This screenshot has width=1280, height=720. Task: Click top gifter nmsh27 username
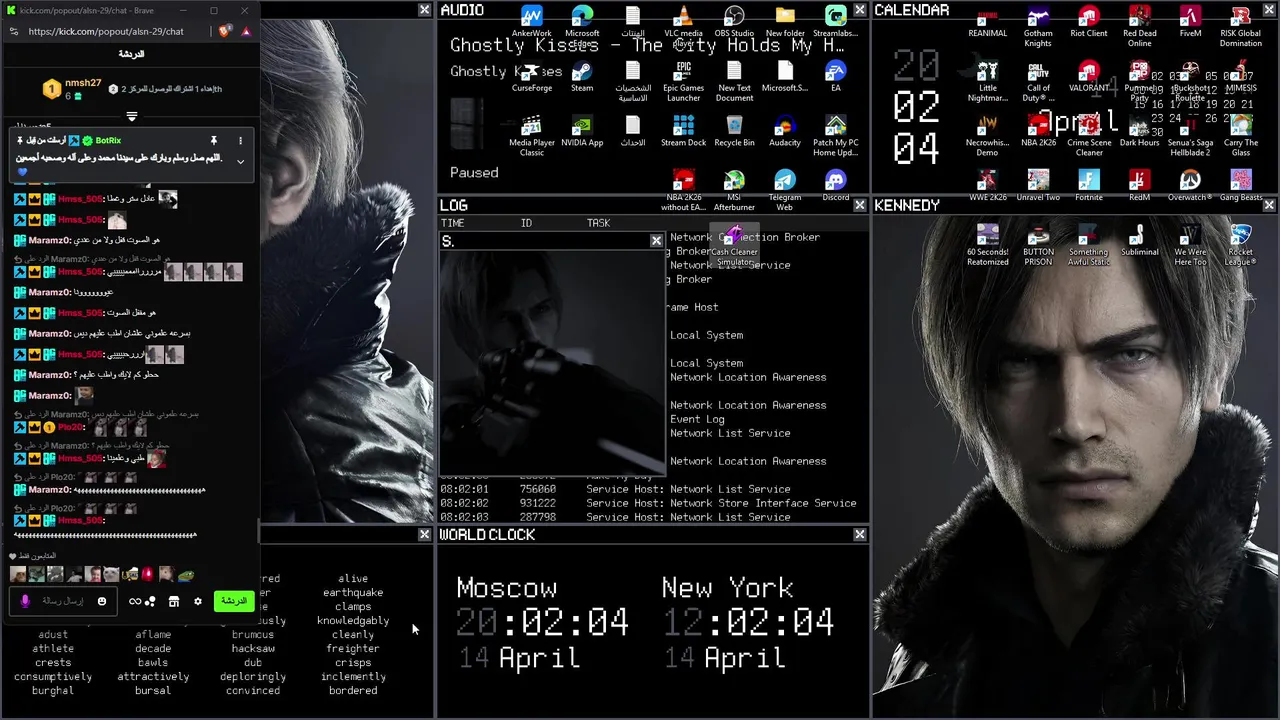point(83,83)
